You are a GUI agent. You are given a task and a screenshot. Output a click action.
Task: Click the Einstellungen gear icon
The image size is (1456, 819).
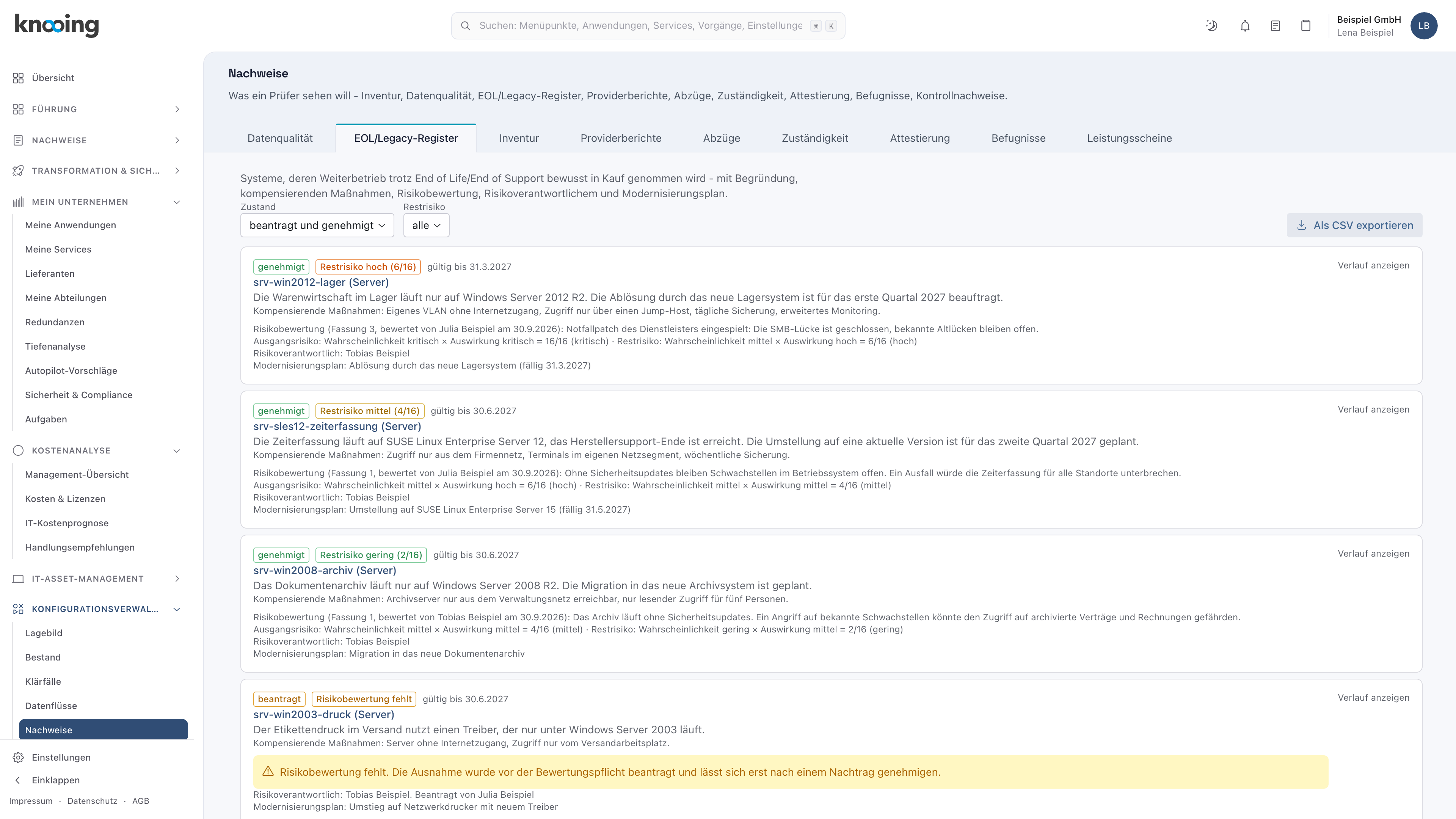click(x=18, y=758)
